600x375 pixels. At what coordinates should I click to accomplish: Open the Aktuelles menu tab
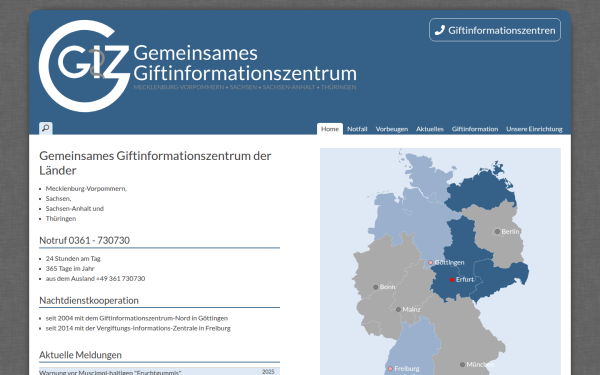pos(430,129)
